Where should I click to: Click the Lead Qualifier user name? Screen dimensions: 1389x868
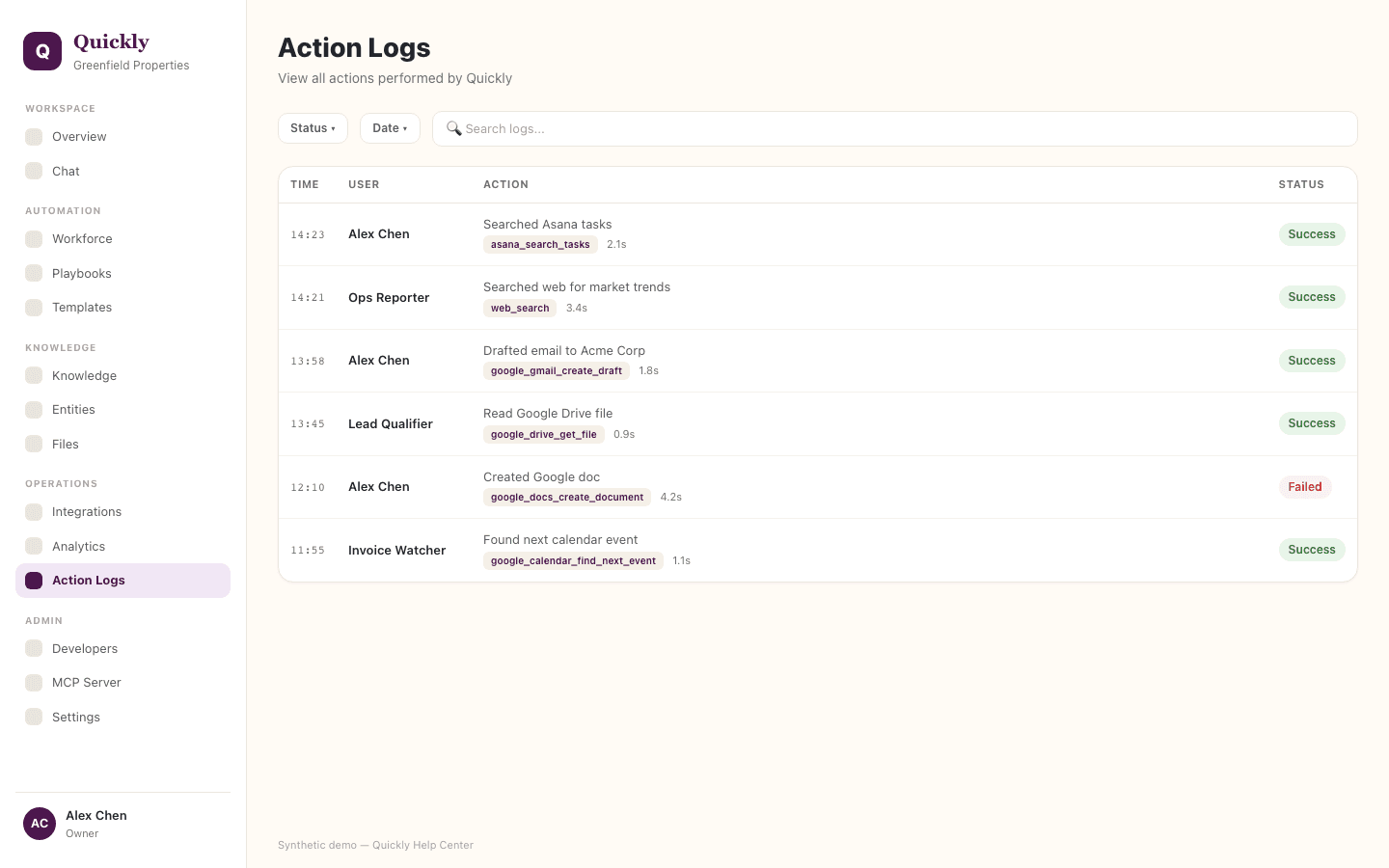[x=391, y=424]
